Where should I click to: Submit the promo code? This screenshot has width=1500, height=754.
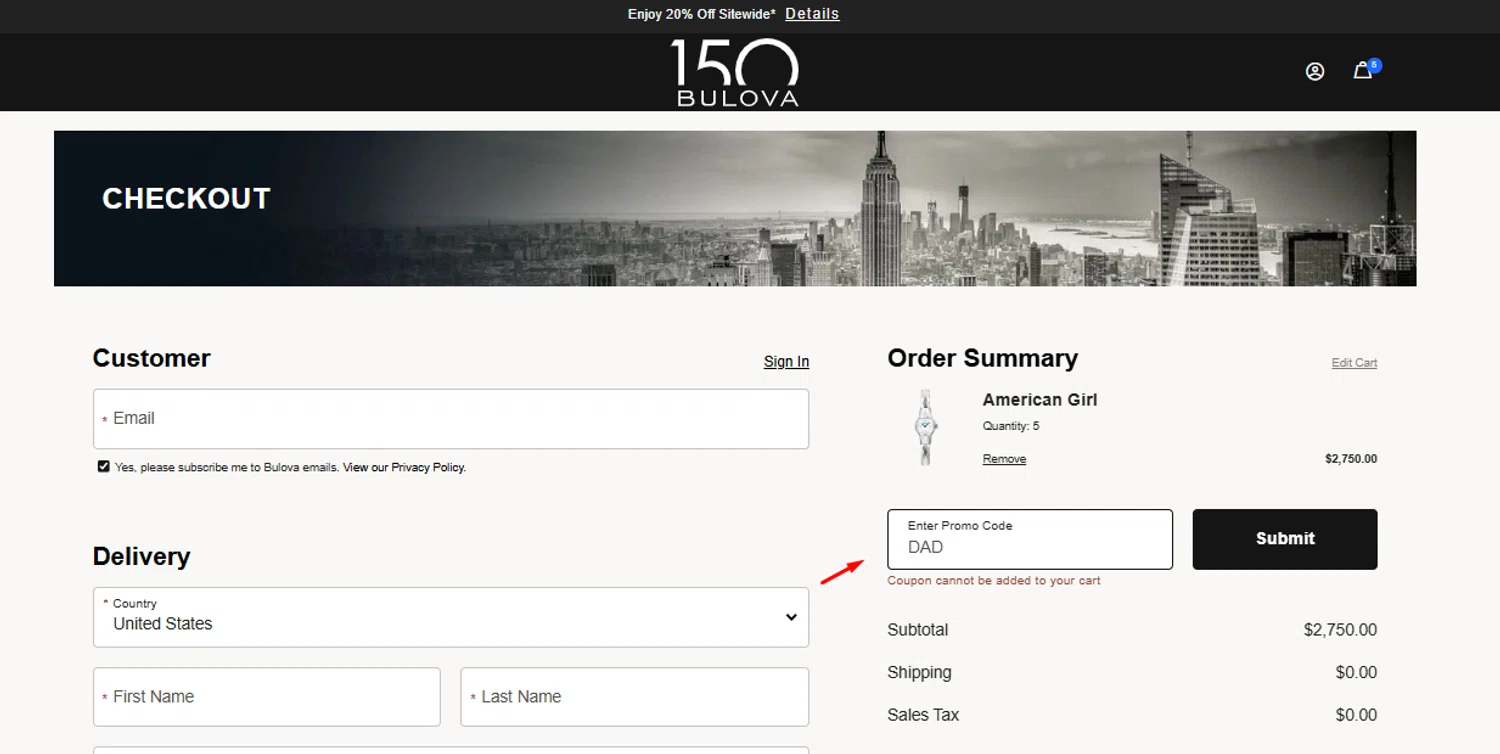[1285, 539]
